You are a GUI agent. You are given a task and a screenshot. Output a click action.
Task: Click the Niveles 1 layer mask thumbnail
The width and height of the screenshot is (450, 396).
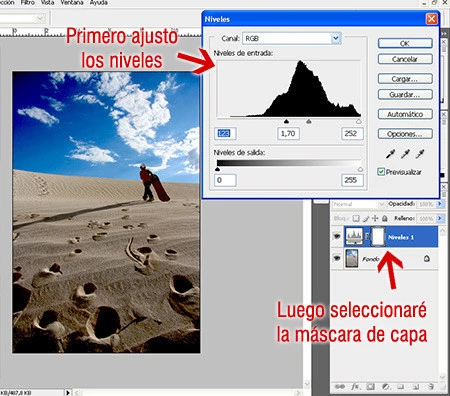(x=378, y=237)
